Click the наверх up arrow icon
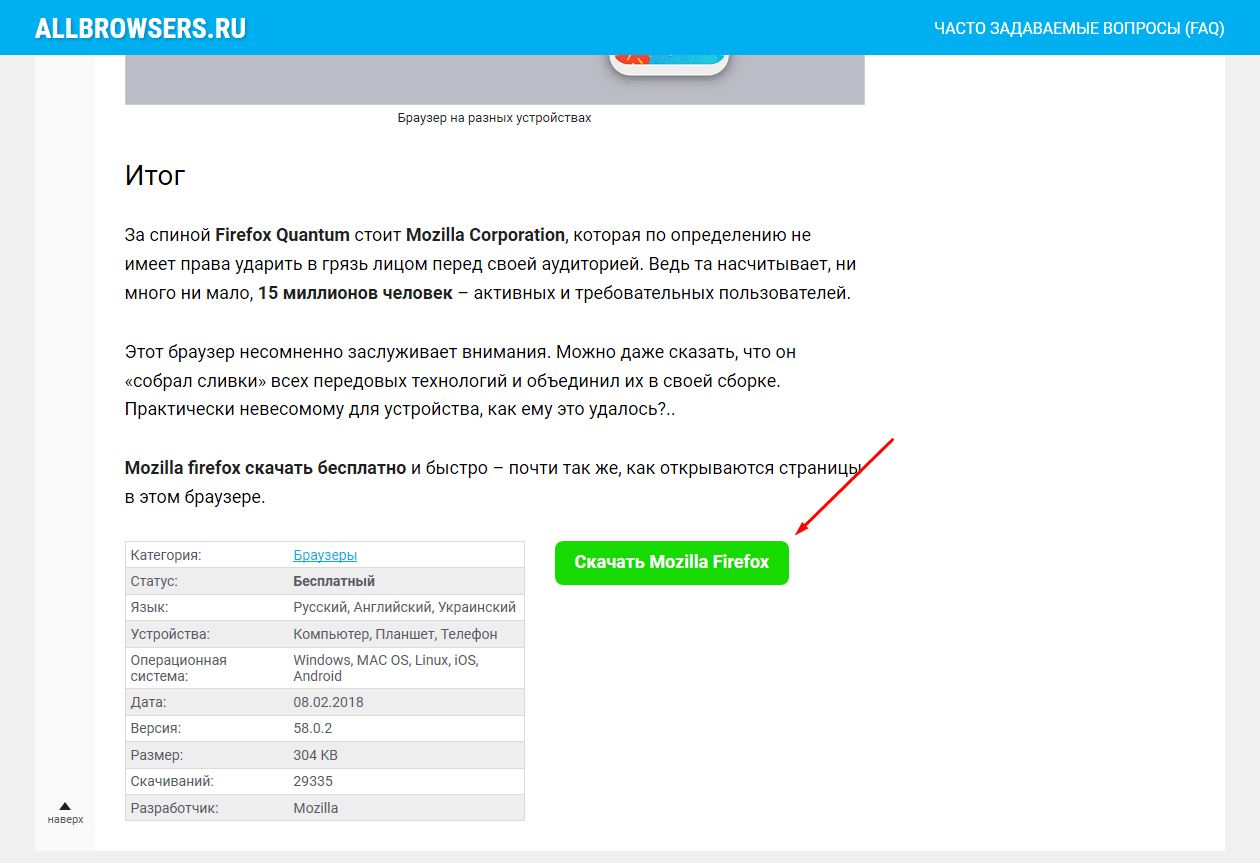The height and width of the screenshot is (863, 1260). (65, 806)
